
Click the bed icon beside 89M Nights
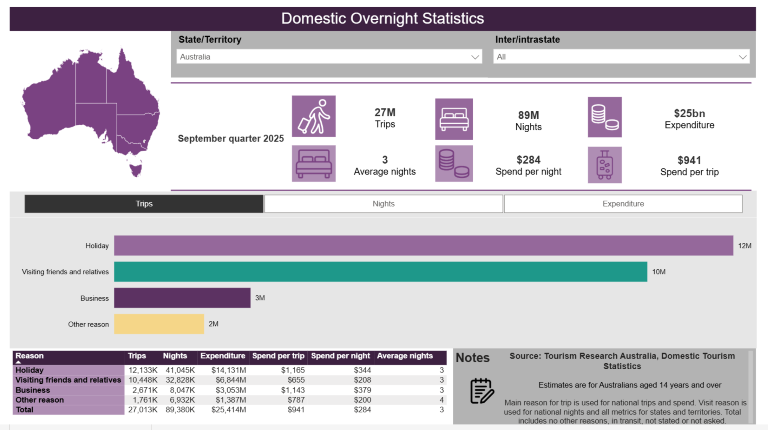point(454,116)
